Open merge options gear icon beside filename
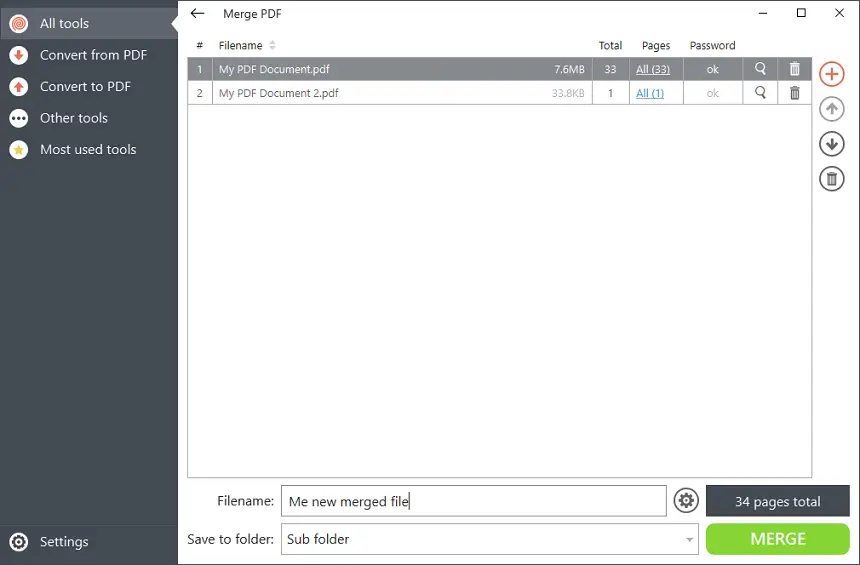The image size is (860, 565). [x=686, y=501]
